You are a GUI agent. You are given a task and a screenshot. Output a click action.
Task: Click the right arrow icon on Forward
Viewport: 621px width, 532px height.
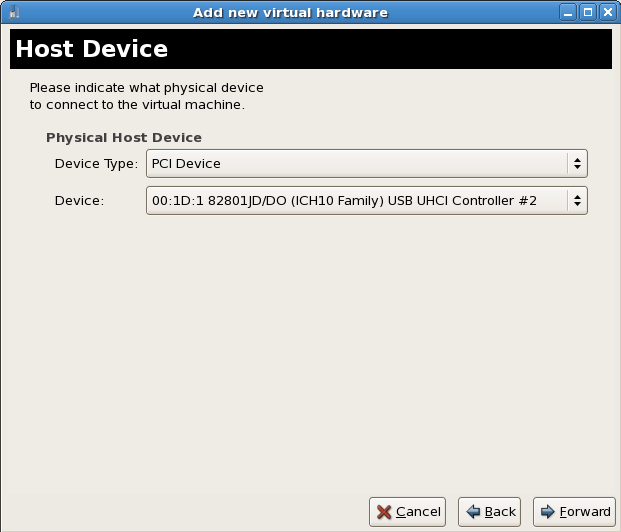(547, 512)
